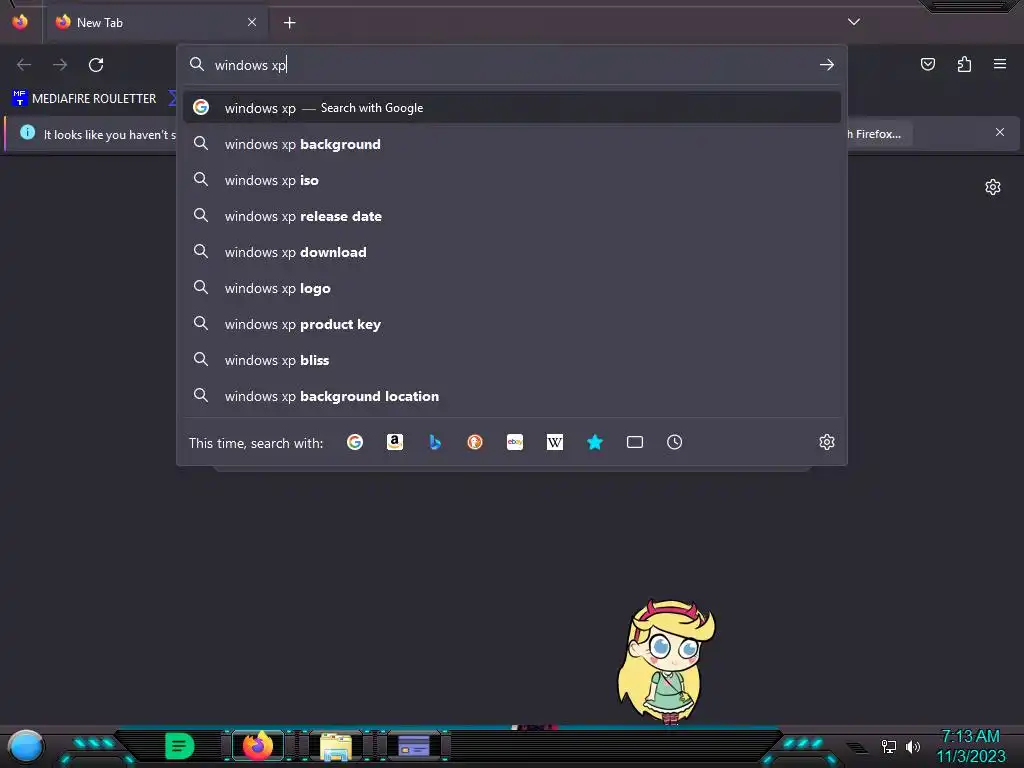Open the Firefox hamburger menu
Screen dimensions: 1024x768
point(1000,64)
